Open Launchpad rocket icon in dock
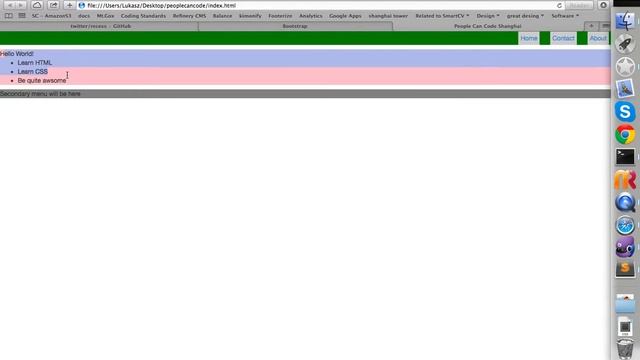 click(x=625, y=44)
